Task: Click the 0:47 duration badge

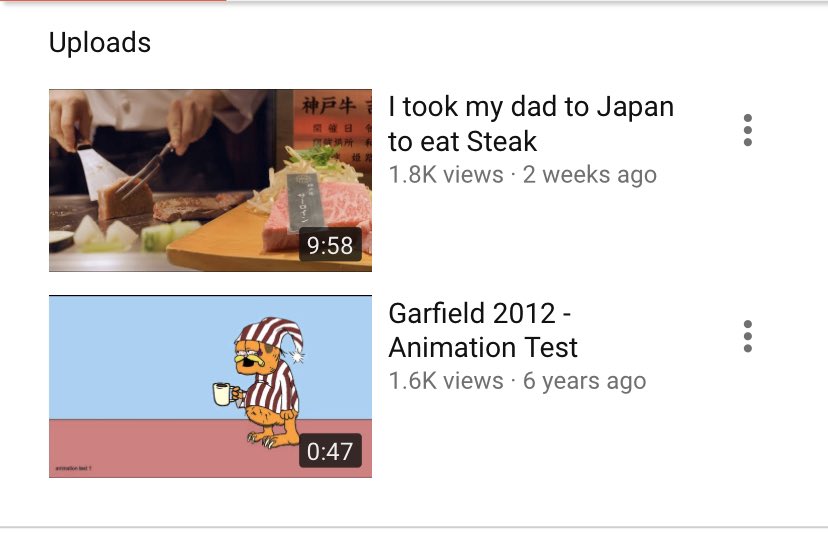Action: [330, 451]
